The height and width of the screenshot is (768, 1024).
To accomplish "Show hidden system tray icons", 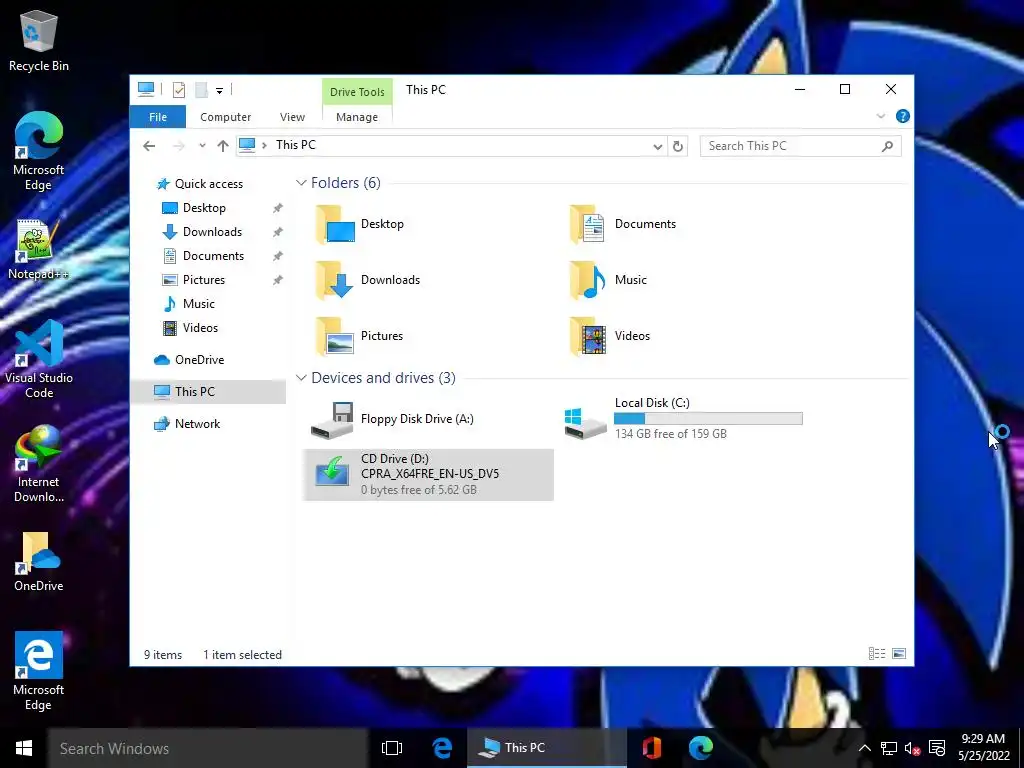I will coord(865,749).
